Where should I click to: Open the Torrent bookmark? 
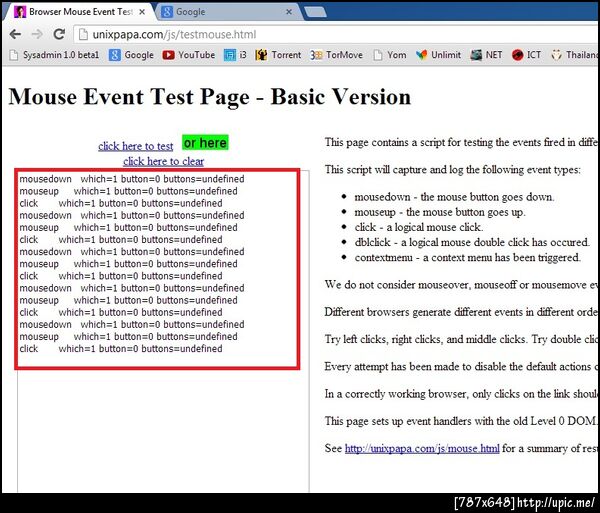point(278,55)
